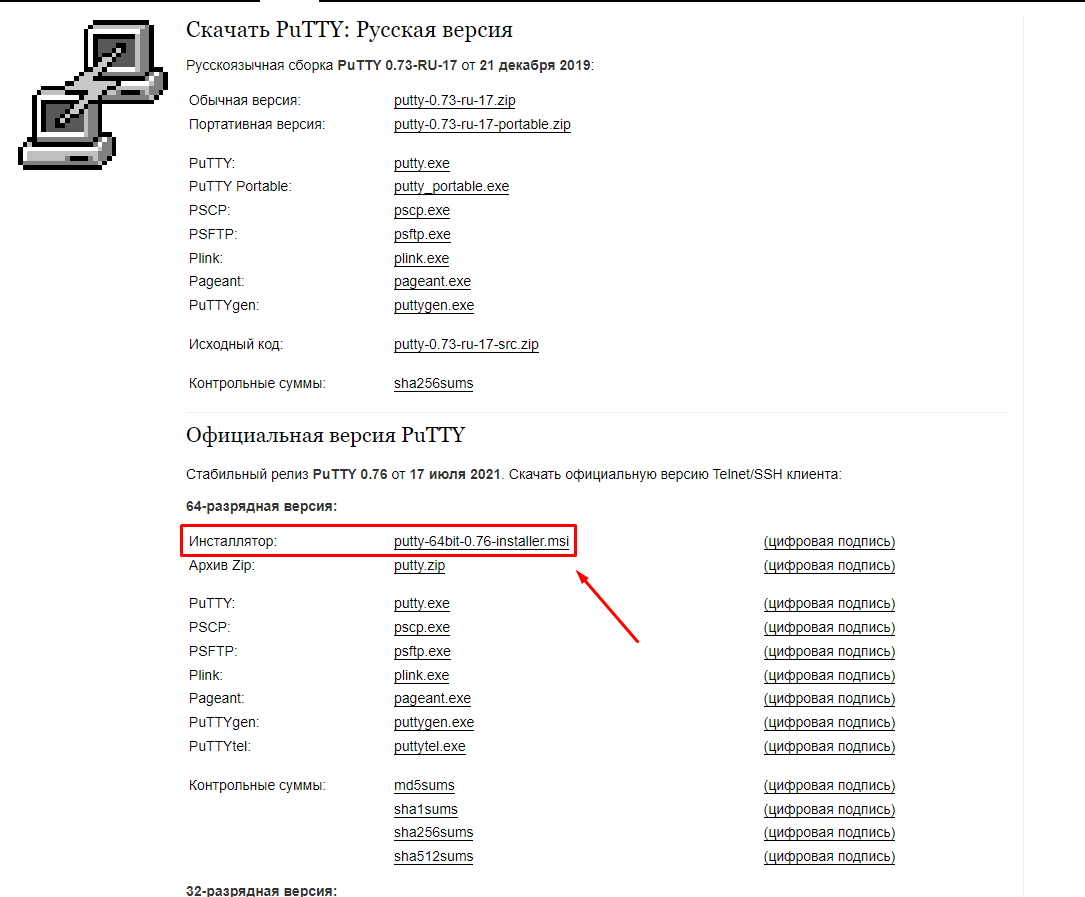Click label 'Обычная версия:'
Viewport: 1085px width, 897px height.
coord(245,100)
